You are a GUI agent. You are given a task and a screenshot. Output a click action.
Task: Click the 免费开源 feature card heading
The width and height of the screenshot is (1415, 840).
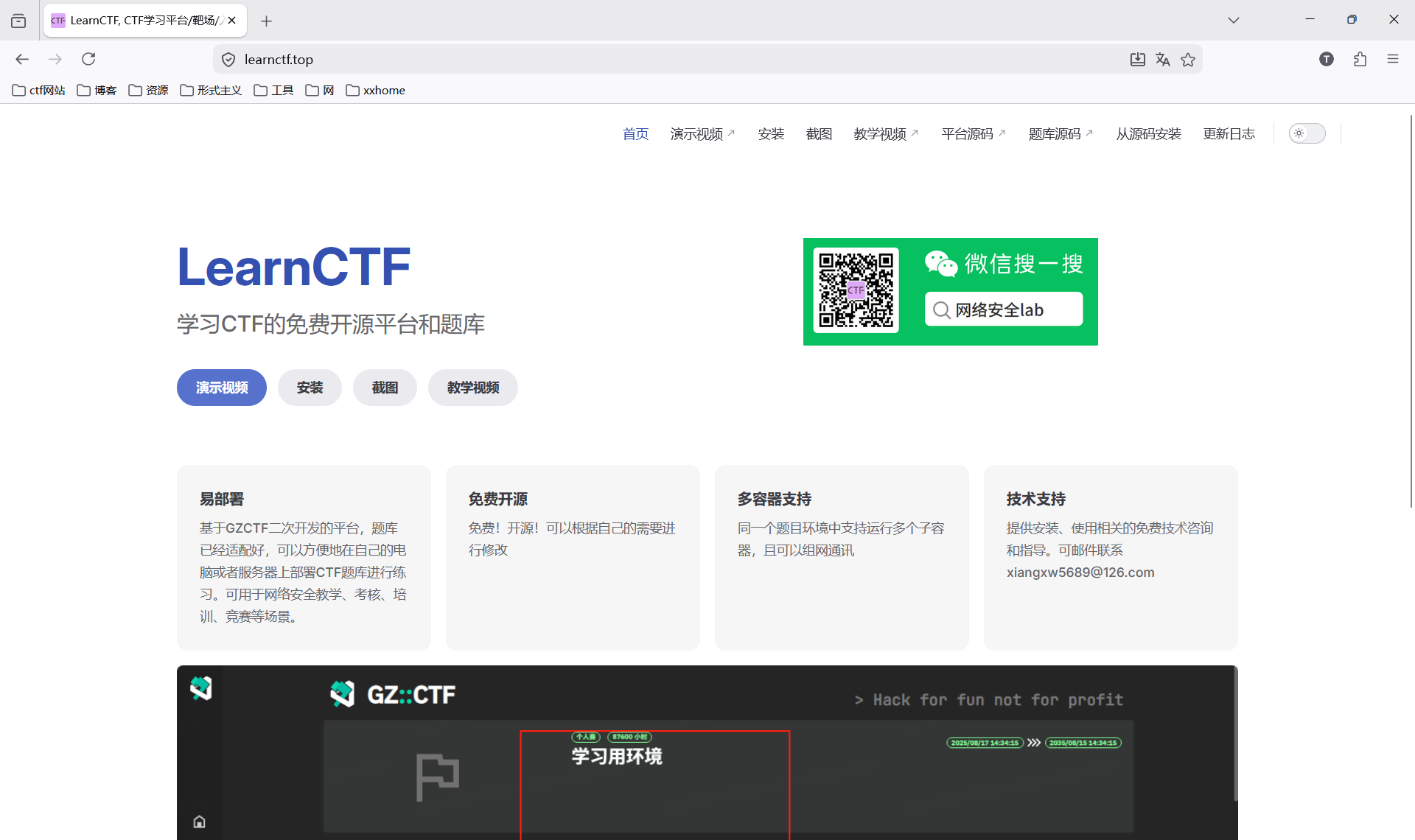pos(498,499)
